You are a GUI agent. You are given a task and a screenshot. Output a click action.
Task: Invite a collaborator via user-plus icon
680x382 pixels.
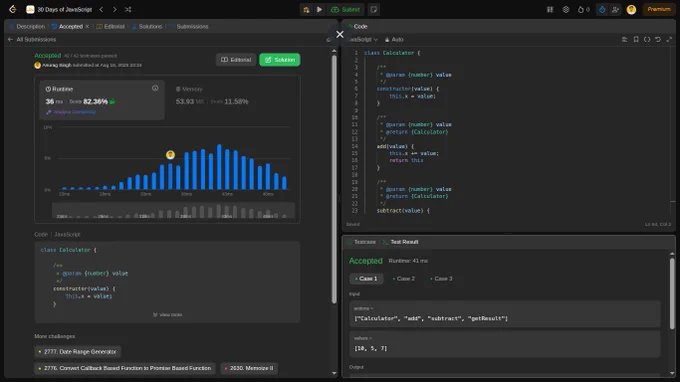pyautogui.click(x=615, y=9)
